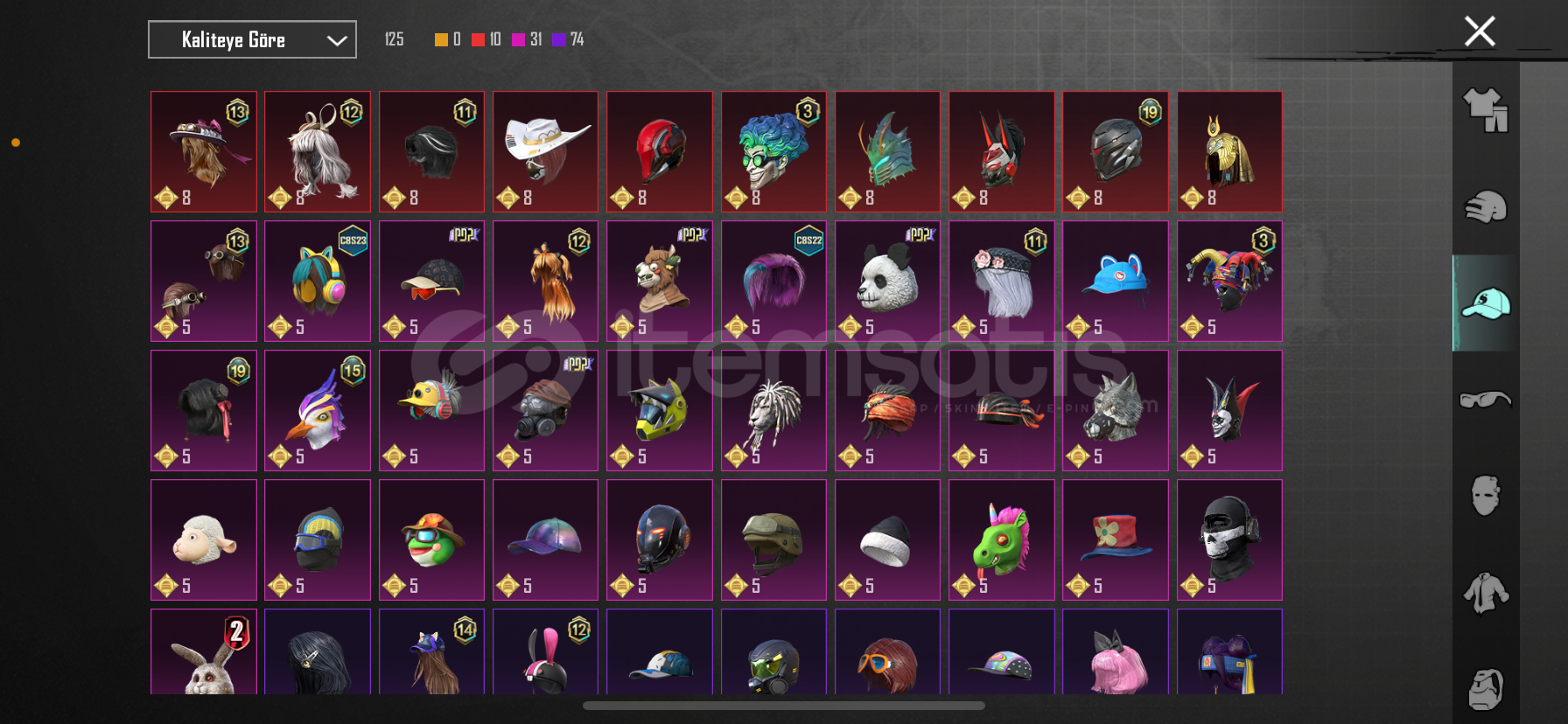Select the white cowboy hat item

[x=545, y=151]
